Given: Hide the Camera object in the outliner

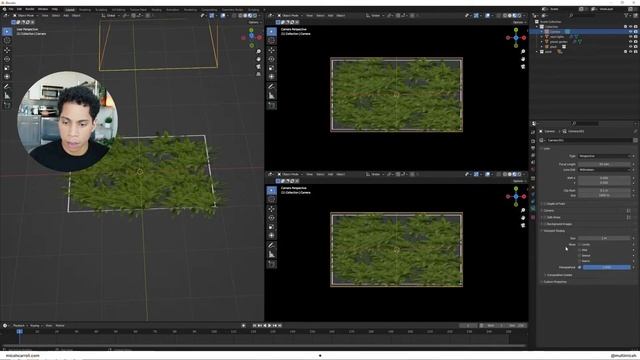Looking at the screenshot, I should (630, 31).
